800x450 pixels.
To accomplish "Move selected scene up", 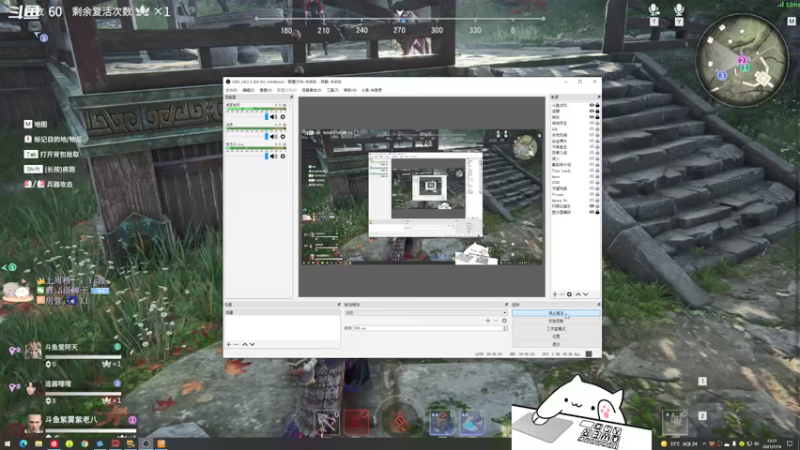I will 244,344.
